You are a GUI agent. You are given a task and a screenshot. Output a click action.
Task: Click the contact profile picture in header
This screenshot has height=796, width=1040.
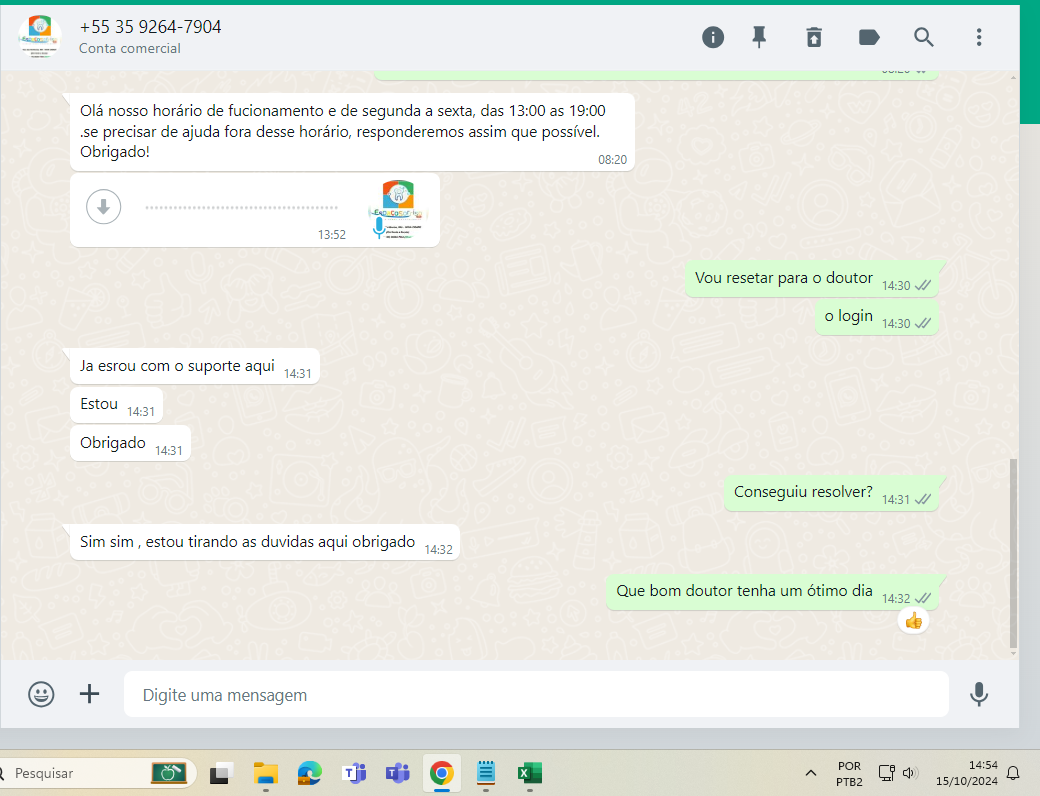(x=40, y=36)
